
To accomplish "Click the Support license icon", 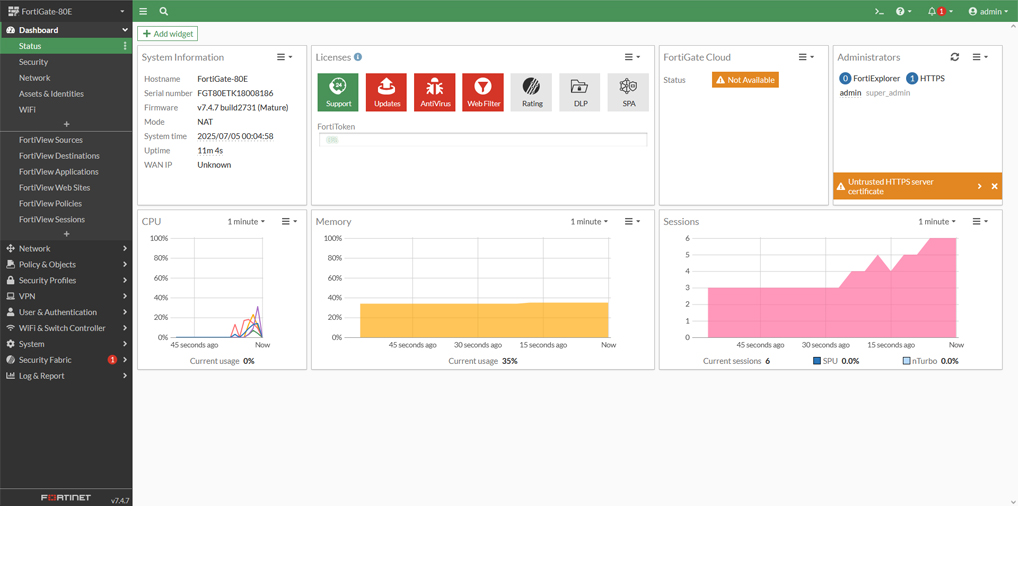I will [338, 92].
